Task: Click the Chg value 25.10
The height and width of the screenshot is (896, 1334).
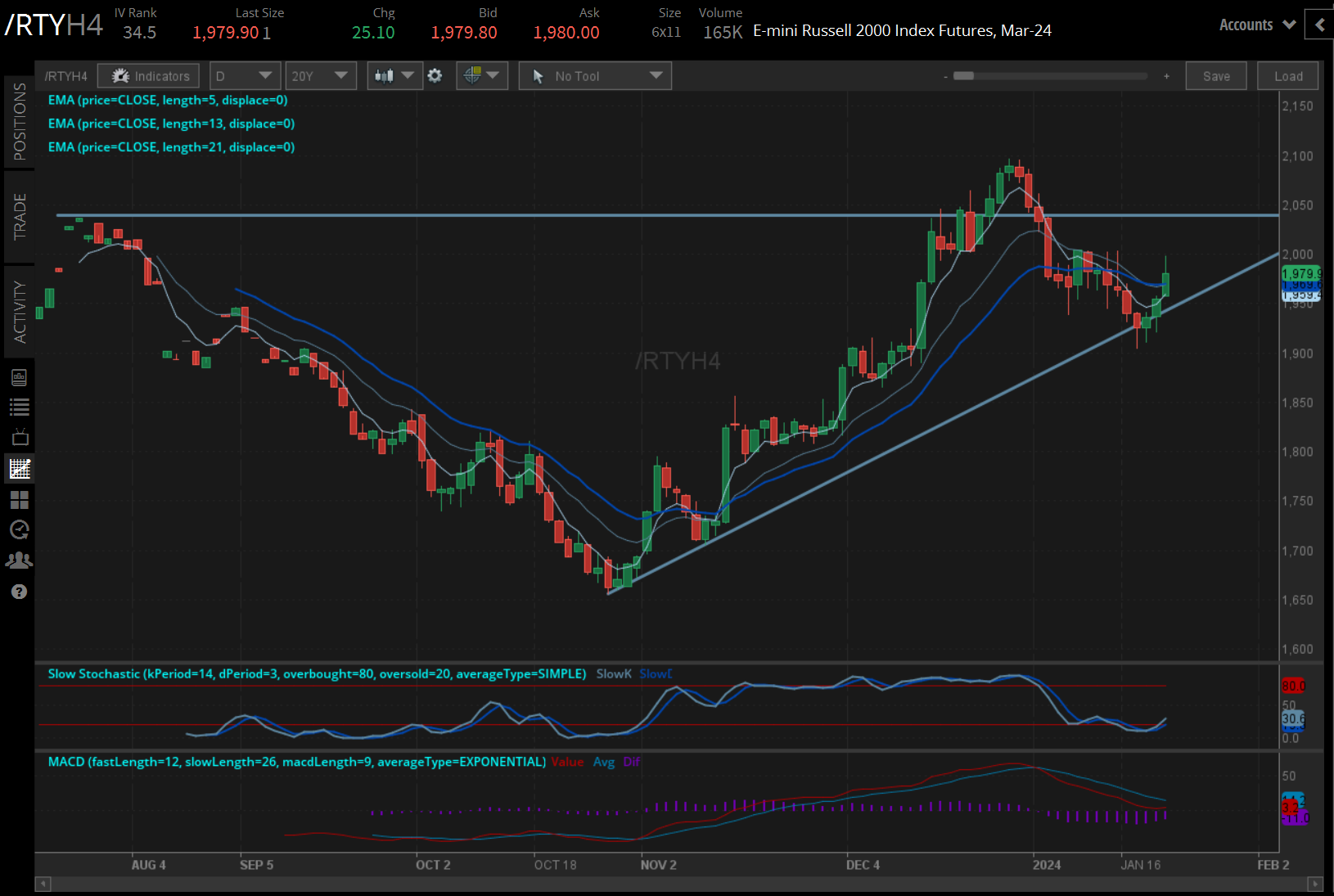Action: [x=373, y=33]
